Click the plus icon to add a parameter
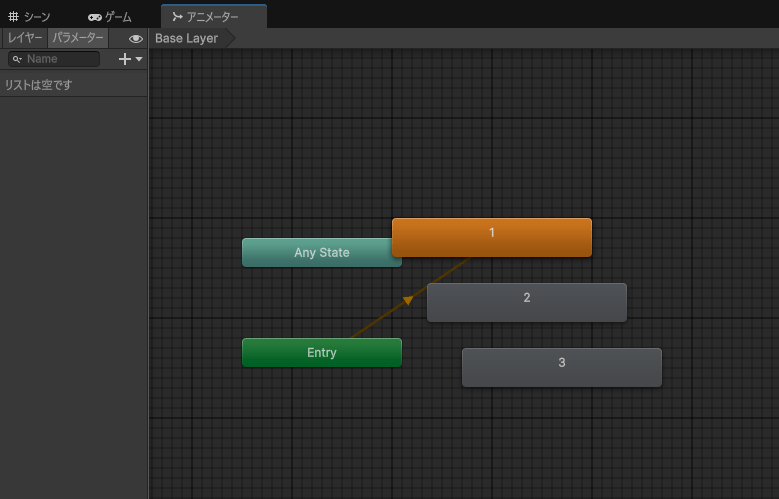This screenshot has height=499, width=779. pos(125,59)
